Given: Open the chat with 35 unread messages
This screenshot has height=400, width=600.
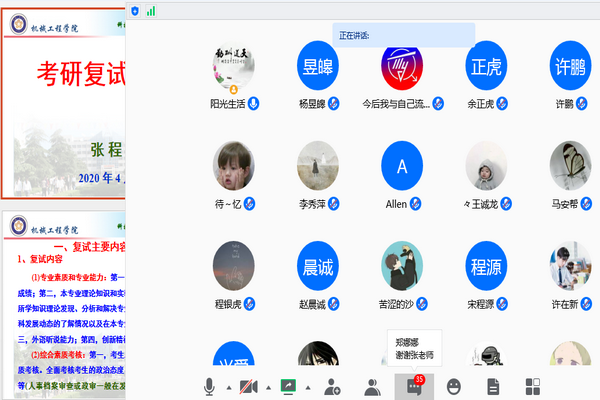Looking at the screenshot, I should pos(411,385).
